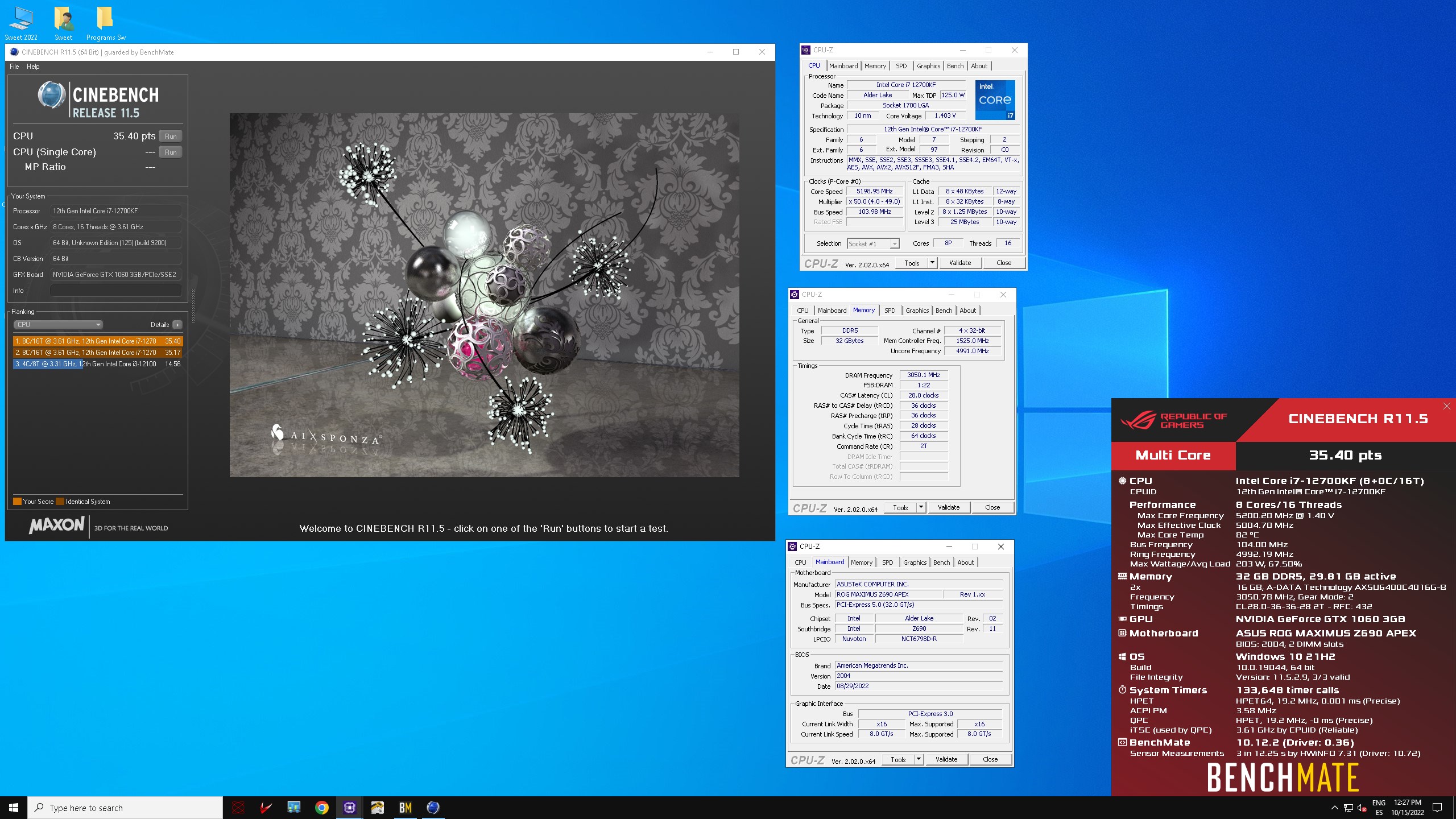Click the Your Score orange legend swatch
The image size is (1456, 819).
click(17, 502)
